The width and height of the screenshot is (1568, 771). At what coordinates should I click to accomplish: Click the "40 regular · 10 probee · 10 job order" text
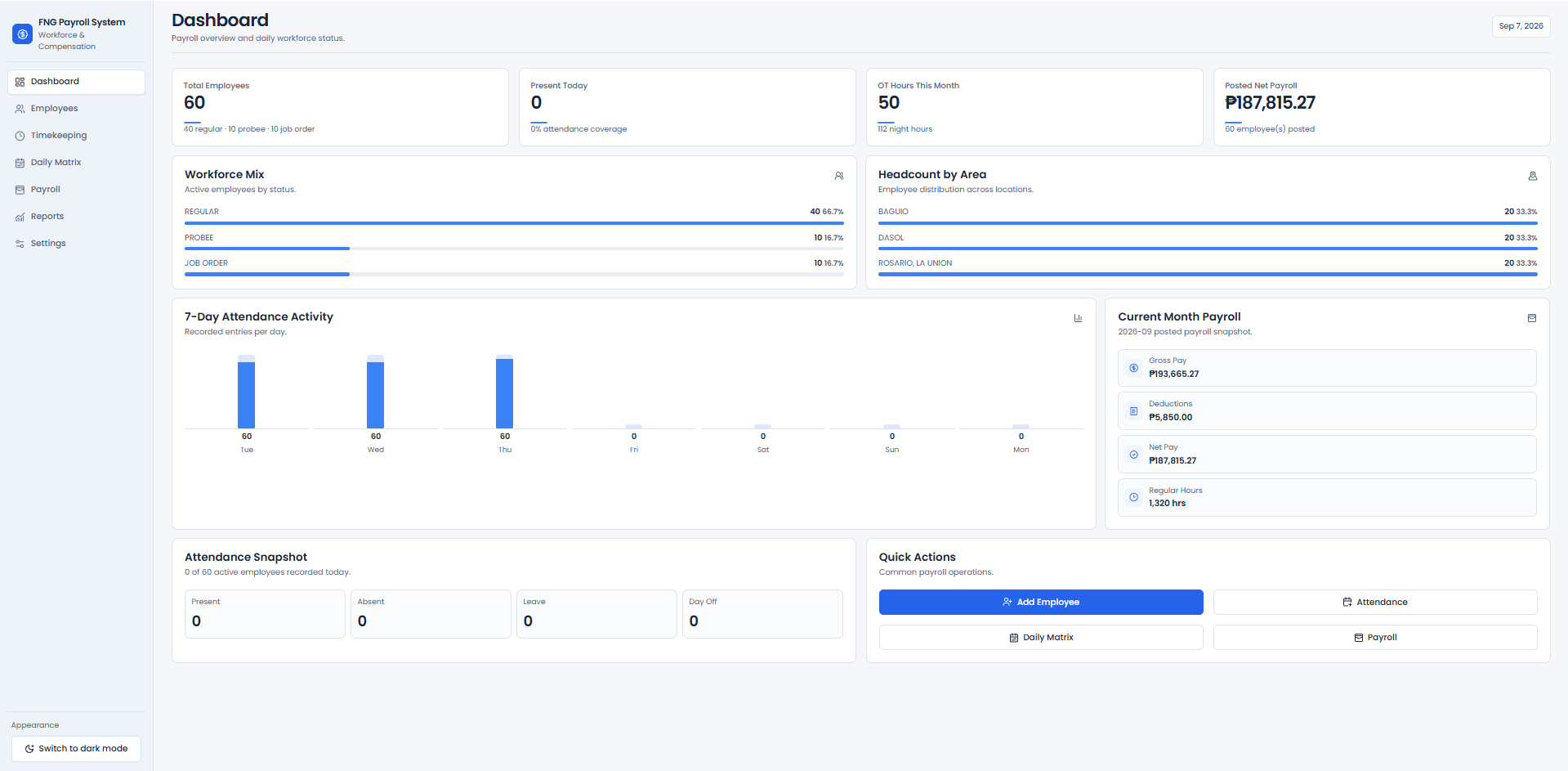coord(249,129)
